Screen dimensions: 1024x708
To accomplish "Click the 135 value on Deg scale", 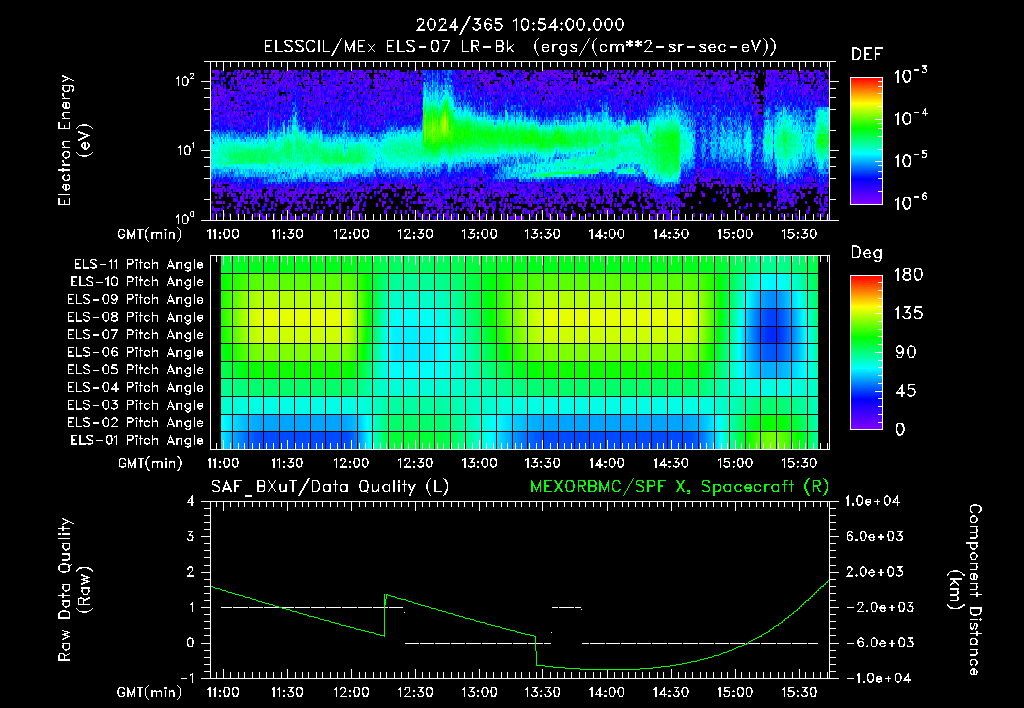I will point(908,314).
